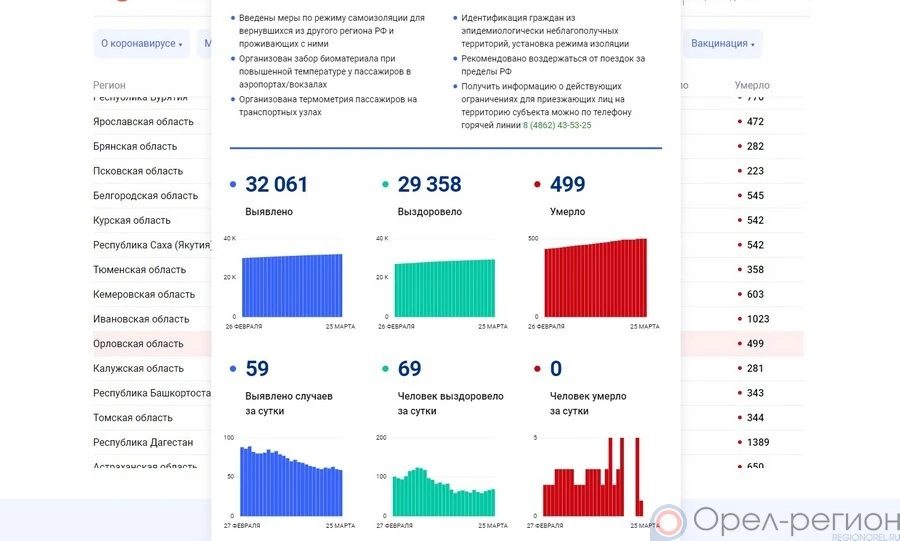Open Кемеровская область statistics
900x541 pixels.
pos(143,295)
